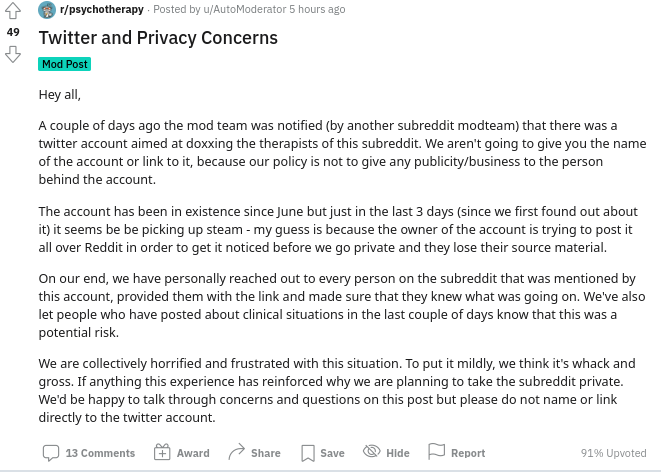
Task: Open the 13 Comments text label
Action: pos(100,453)
